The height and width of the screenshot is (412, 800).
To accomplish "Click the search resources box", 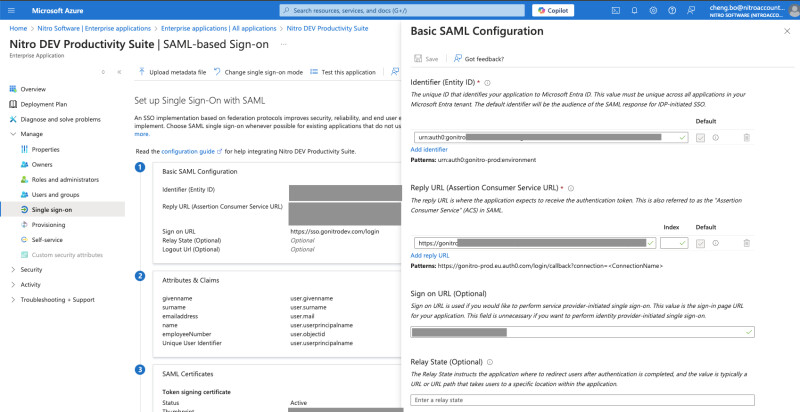I will tap(402, 10).
